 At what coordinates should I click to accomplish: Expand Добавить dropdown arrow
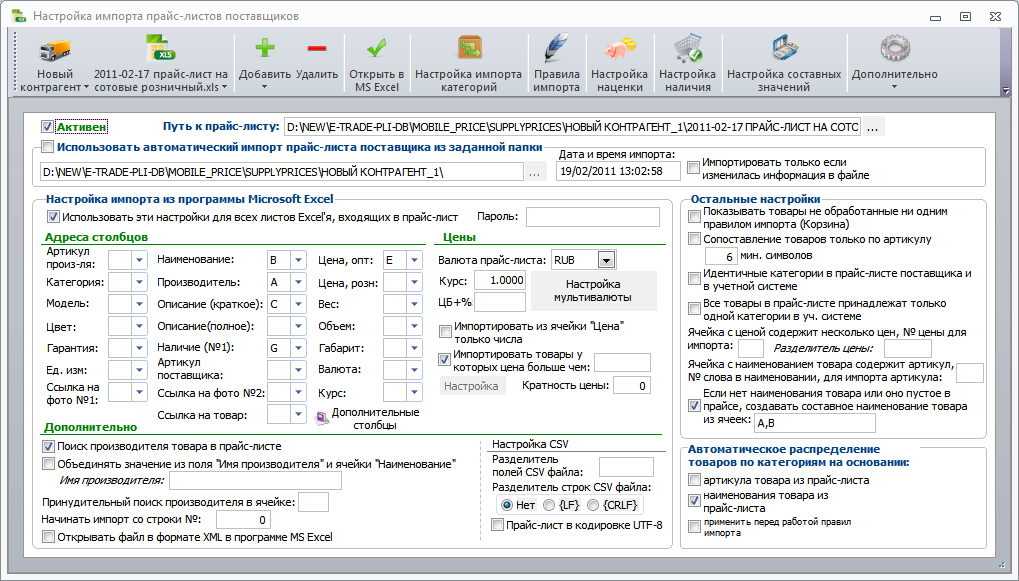264,87
